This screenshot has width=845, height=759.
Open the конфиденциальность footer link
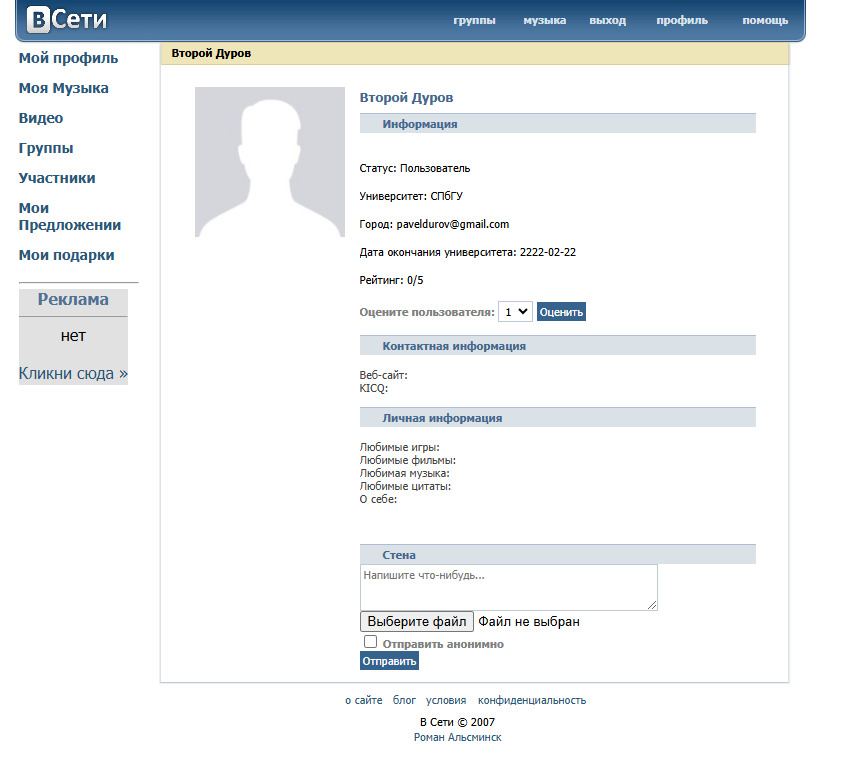tap(532, 700)
